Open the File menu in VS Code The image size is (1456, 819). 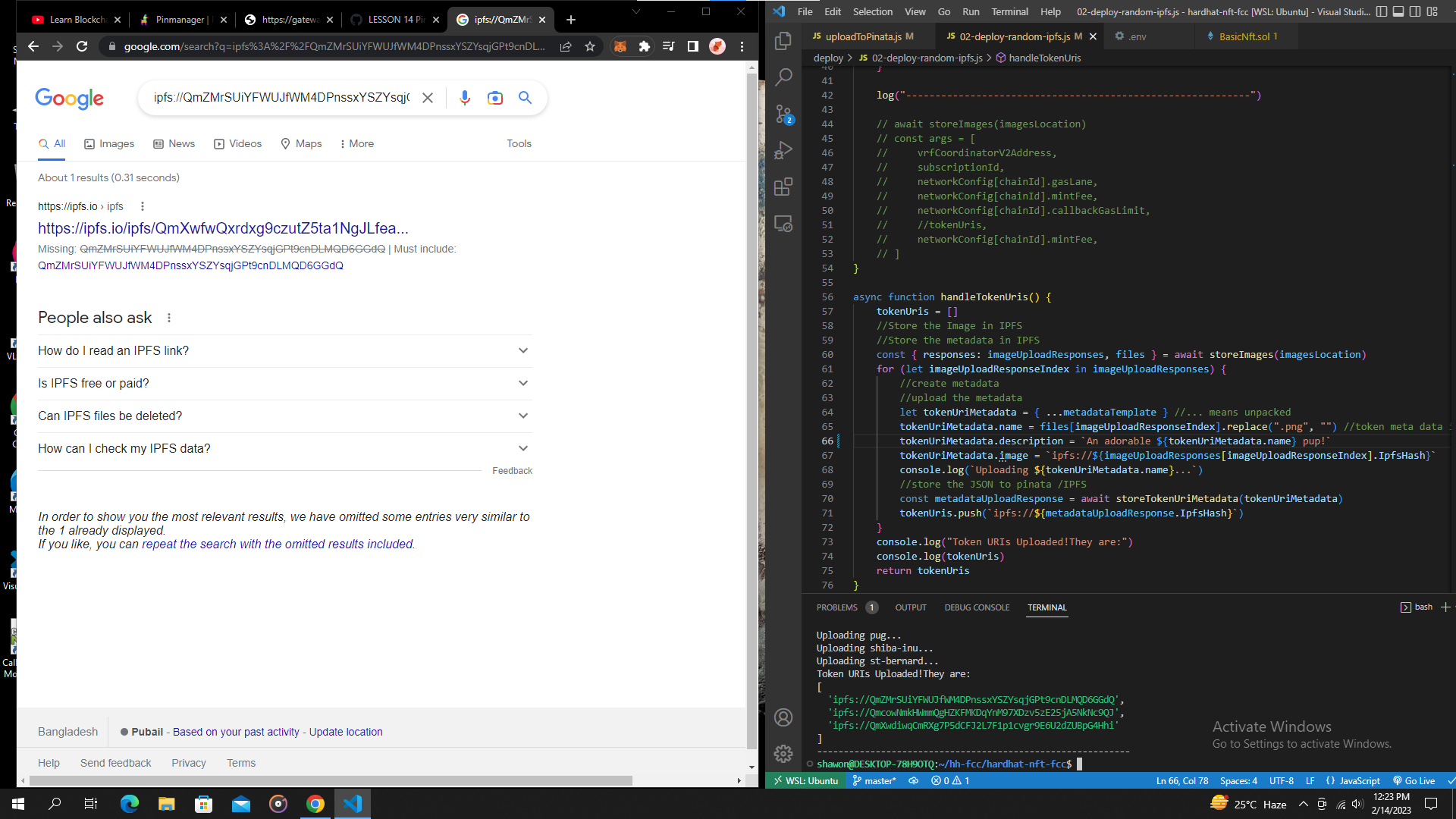click(x=805, y=11)
